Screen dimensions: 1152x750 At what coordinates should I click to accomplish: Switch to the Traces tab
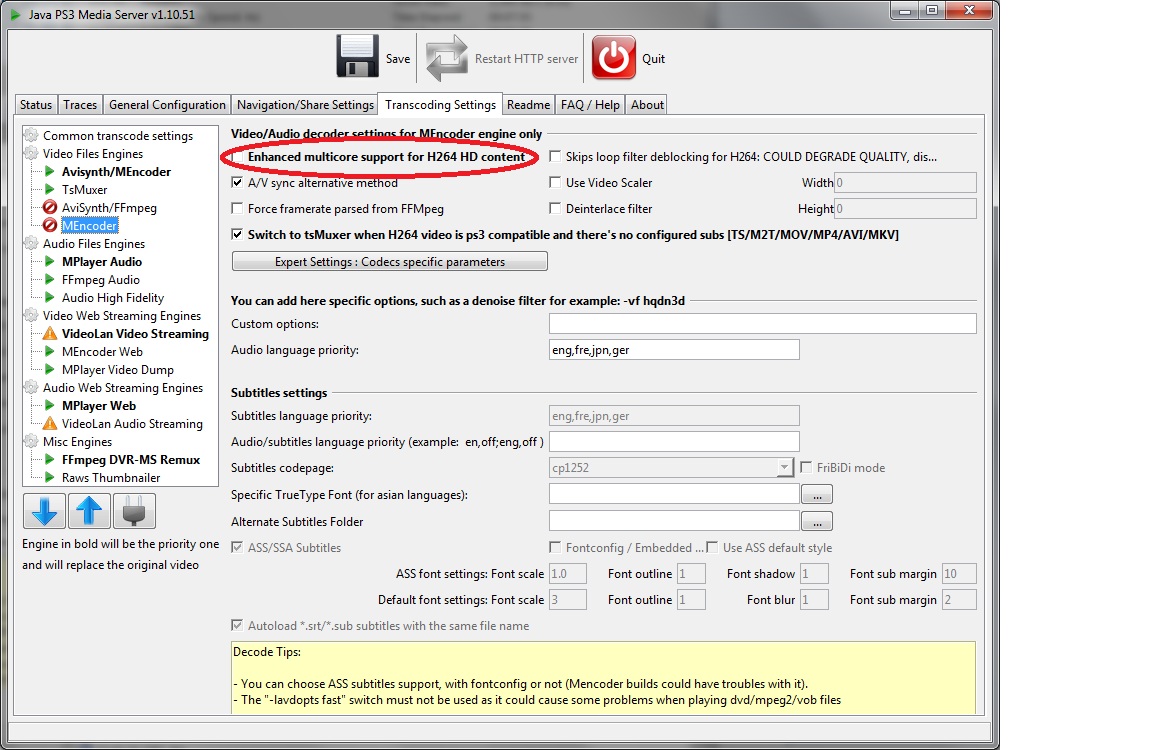click(x=80, y=104)
